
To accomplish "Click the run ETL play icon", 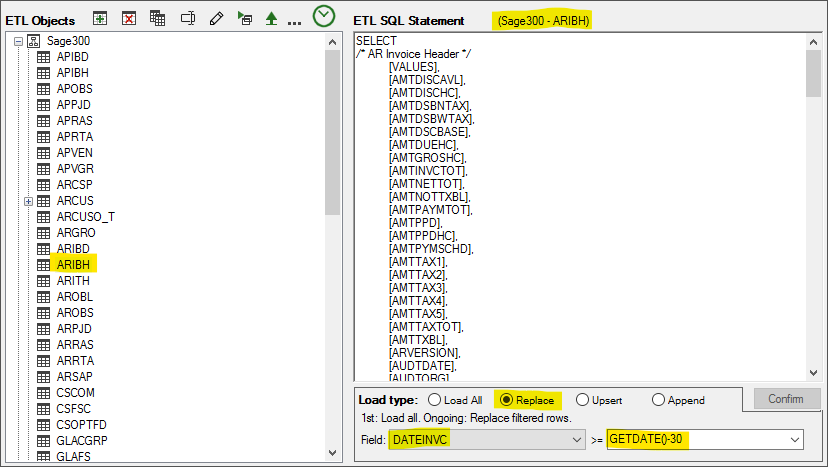I will [x=245, y=18].
